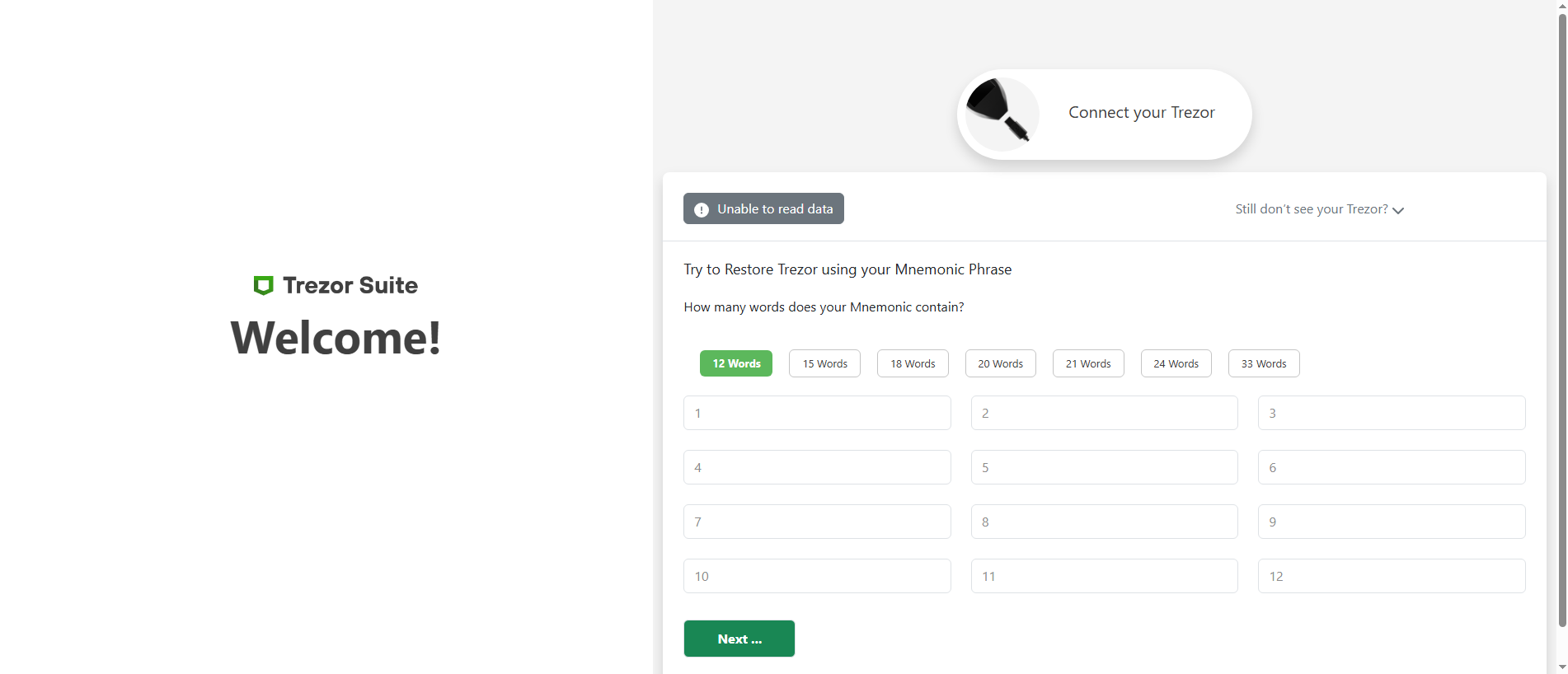Select the 12 Words option

tap(736, 363)
